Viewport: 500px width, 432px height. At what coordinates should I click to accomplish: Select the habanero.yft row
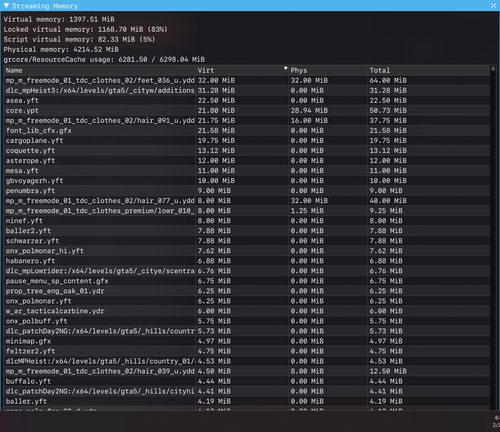coord(247,261)
